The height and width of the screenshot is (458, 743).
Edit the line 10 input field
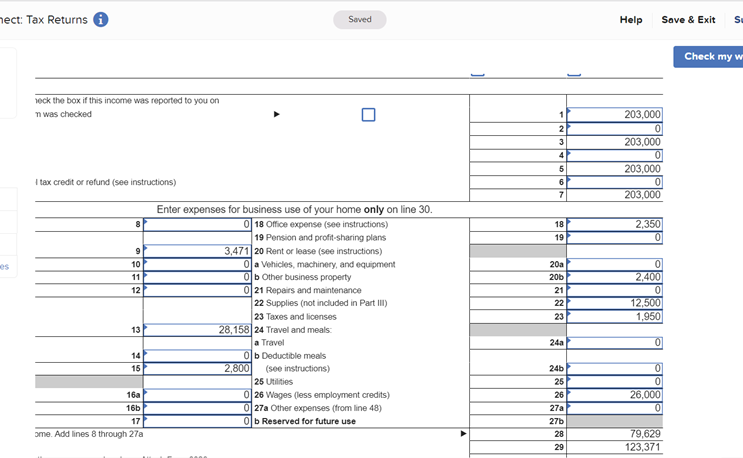197,264
